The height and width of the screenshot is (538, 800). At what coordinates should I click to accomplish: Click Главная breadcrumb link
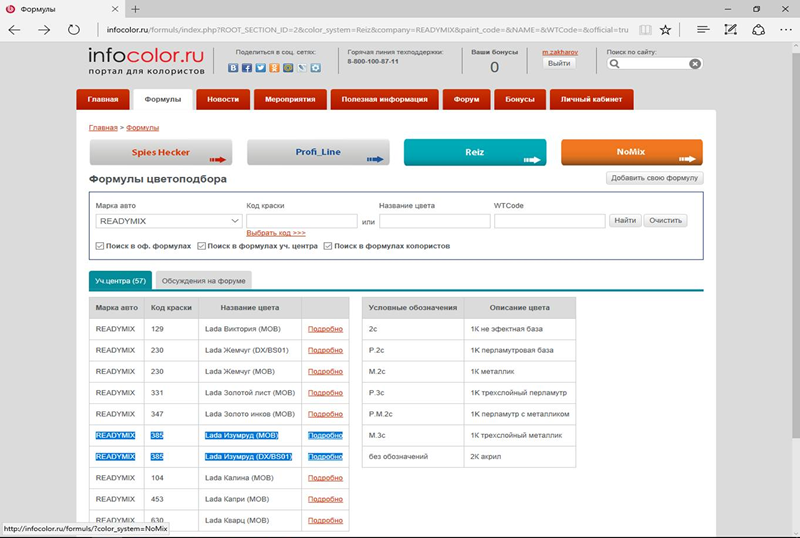(x=103, y=128)
